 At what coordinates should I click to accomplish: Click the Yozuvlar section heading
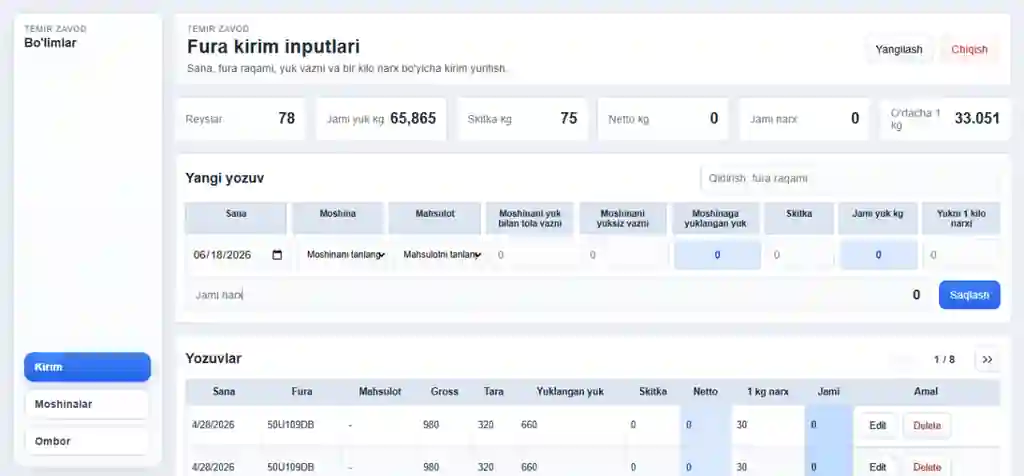tap(214, 358)
